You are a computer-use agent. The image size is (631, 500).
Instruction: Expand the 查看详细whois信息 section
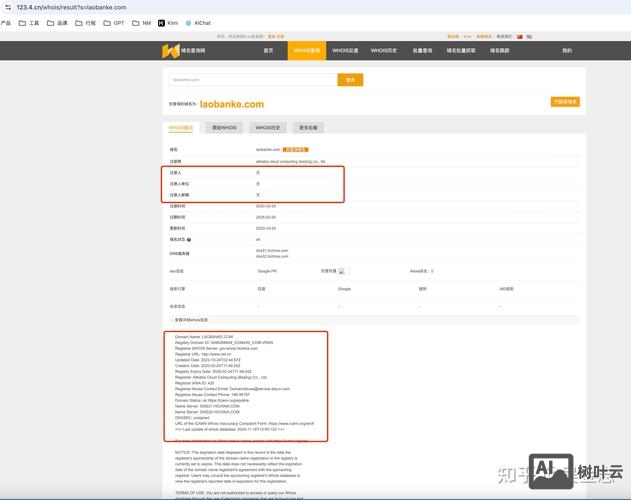(196, 318)
